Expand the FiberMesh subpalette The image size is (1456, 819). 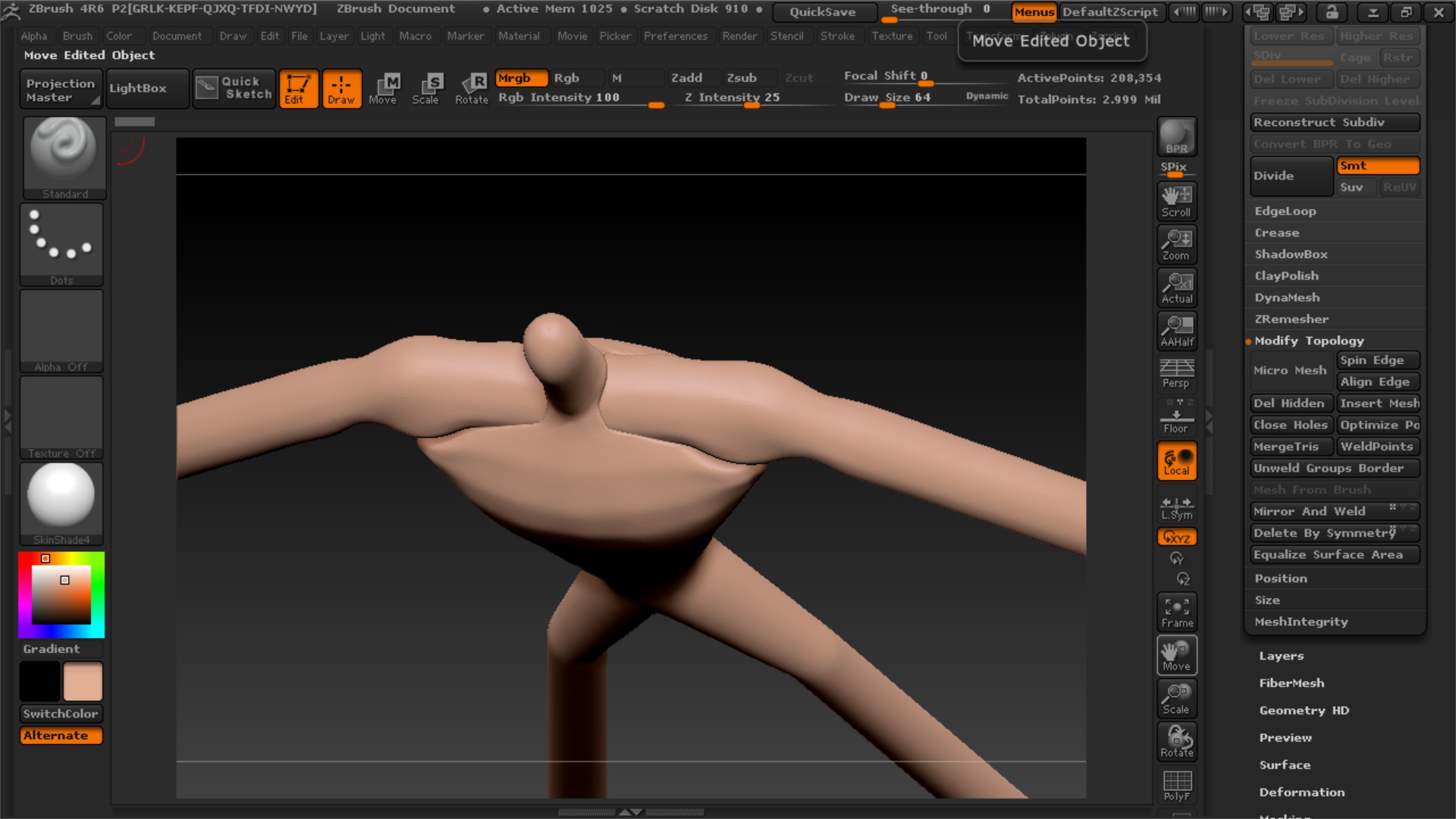pyautogui.click(x=1291, y=683)
